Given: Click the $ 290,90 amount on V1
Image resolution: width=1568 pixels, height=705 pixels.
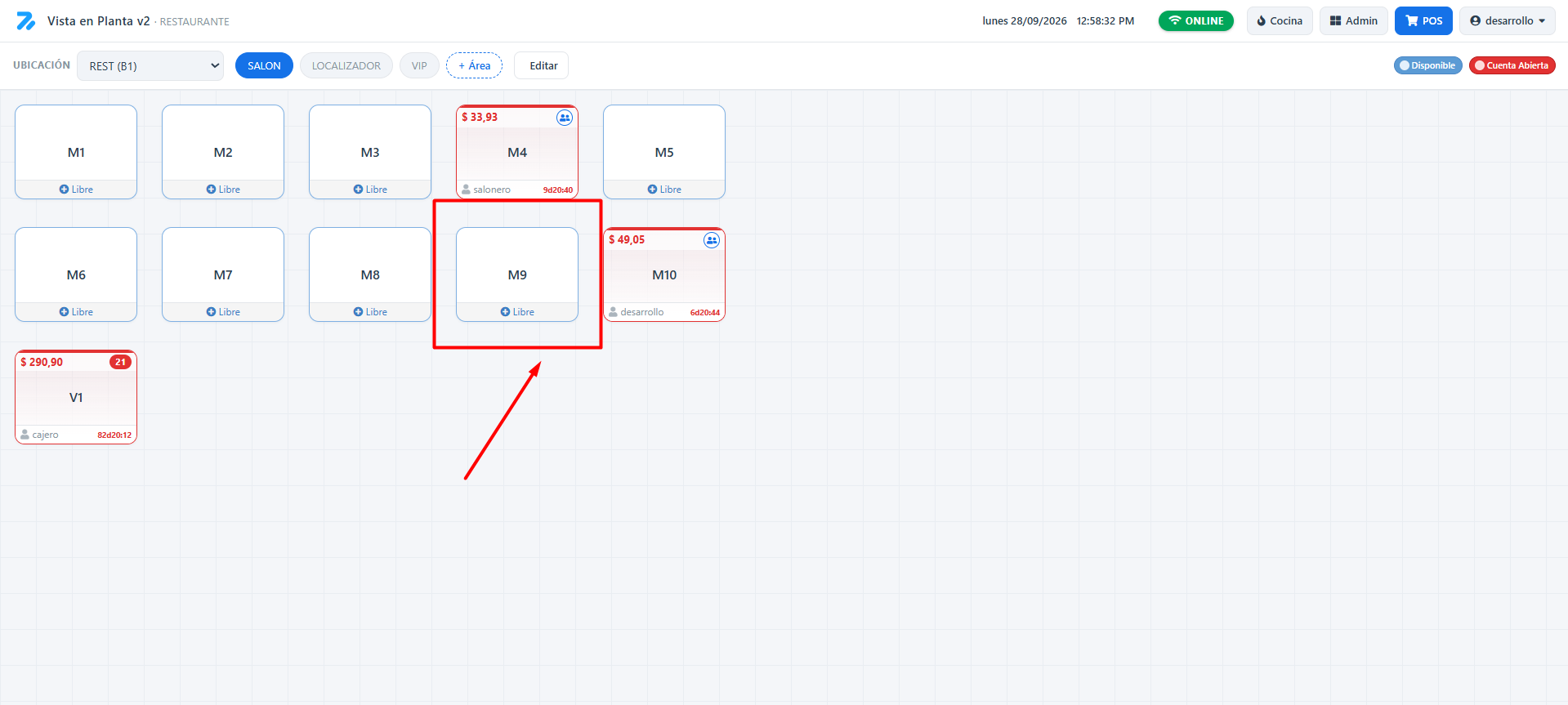Looking at the screenshot, I should [42, 363].
